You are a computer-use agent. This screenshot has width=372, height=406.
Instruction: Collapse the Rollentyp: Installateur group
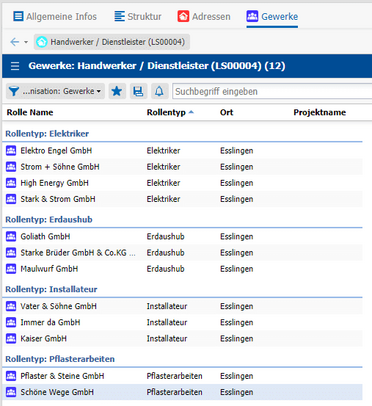[x=51, y=289]
